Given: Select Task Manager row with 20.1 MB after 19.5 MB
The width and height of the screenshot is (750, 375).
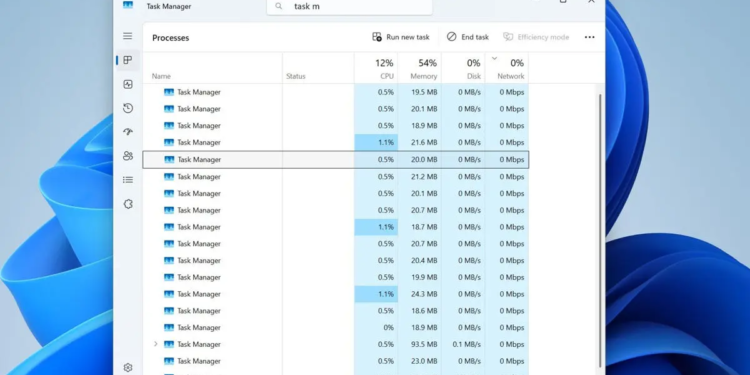Looking at the screenshot, I should click(x=336, y=109).
